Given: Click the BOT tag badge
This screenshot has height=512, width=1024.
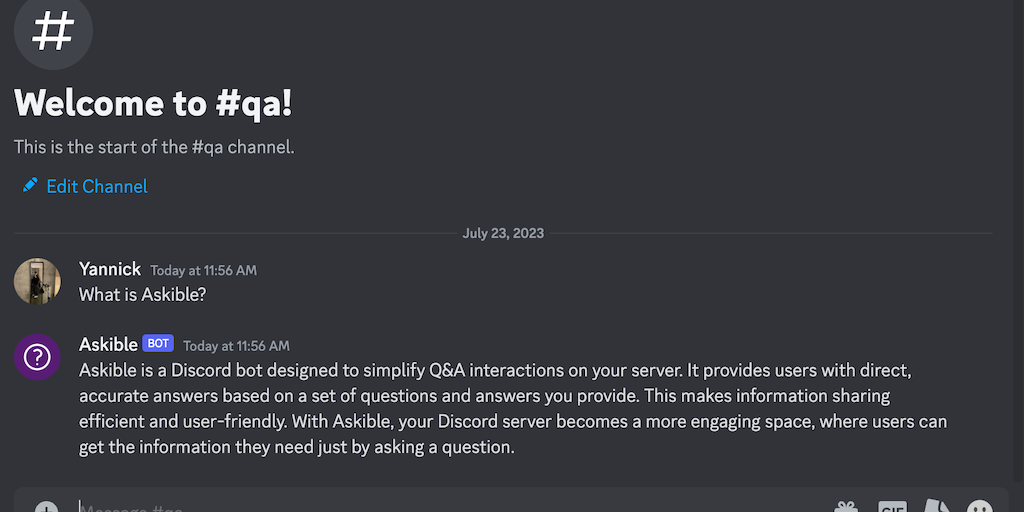Looking at the screenshot, I should [x=158, y=344].
